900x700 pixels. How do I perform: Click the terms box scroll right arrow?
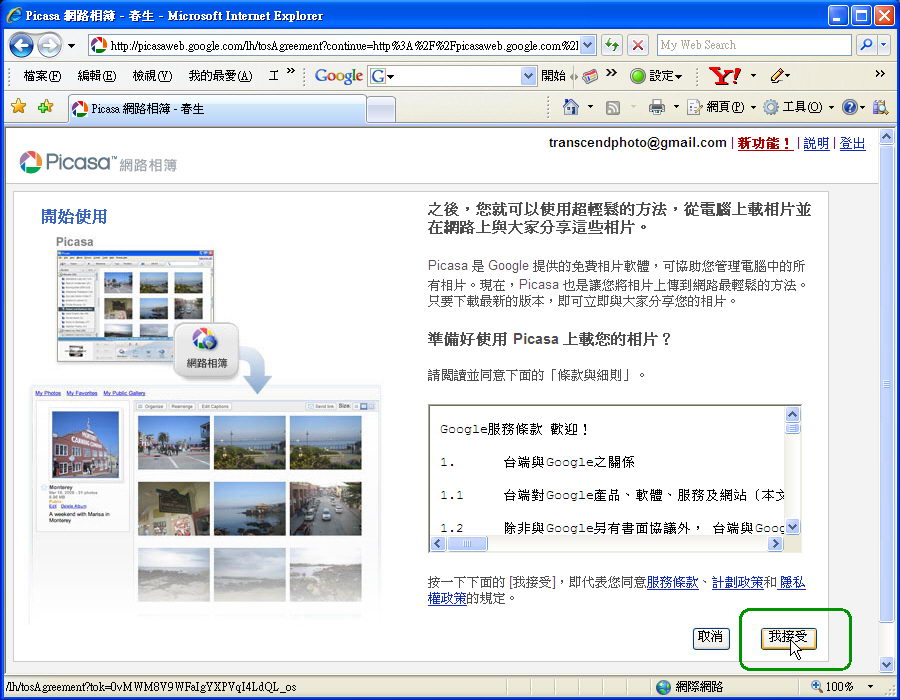click(775, 543)
